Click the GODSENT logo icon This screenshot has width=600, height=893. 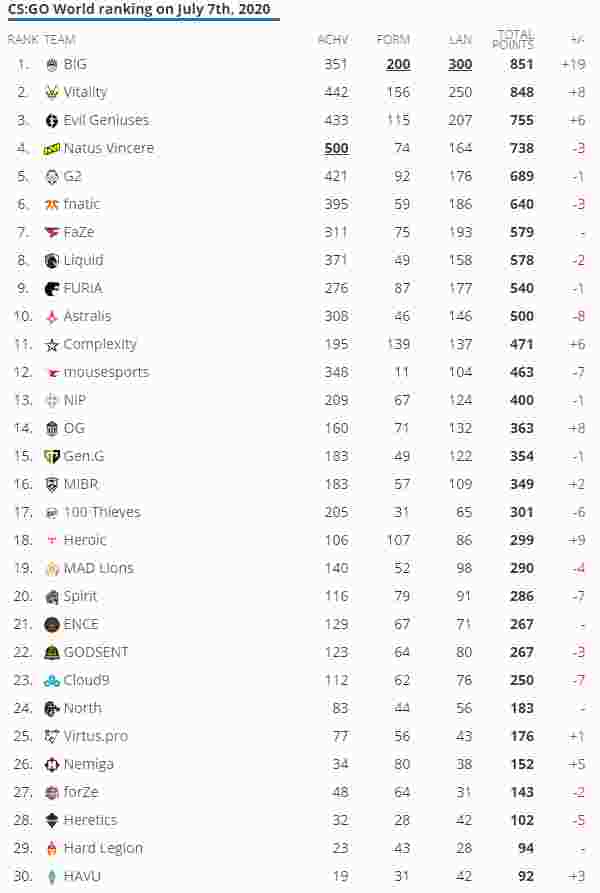(52, 653)
